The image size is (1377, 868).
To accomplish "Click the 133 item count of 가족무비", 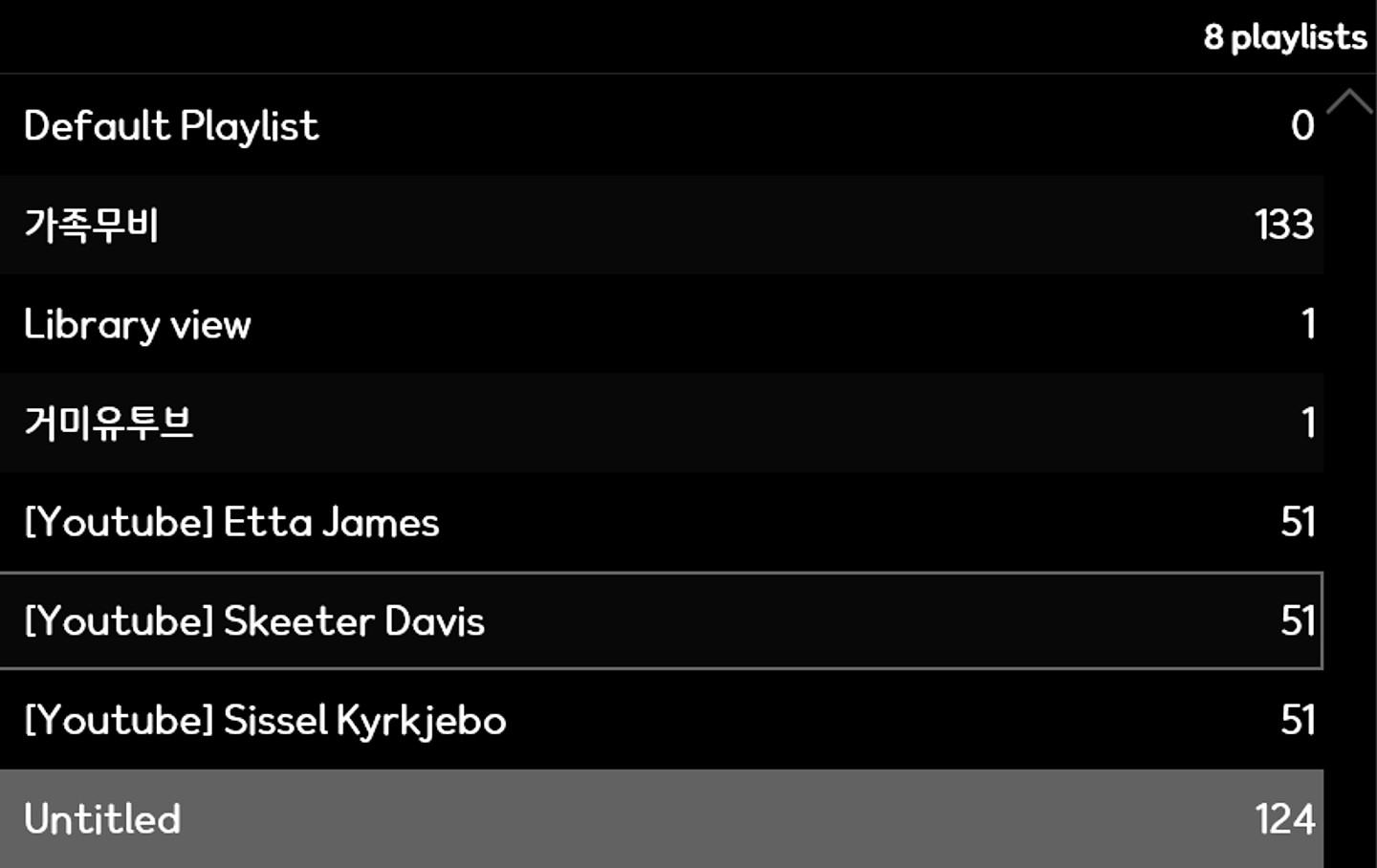I will 1283,226.
